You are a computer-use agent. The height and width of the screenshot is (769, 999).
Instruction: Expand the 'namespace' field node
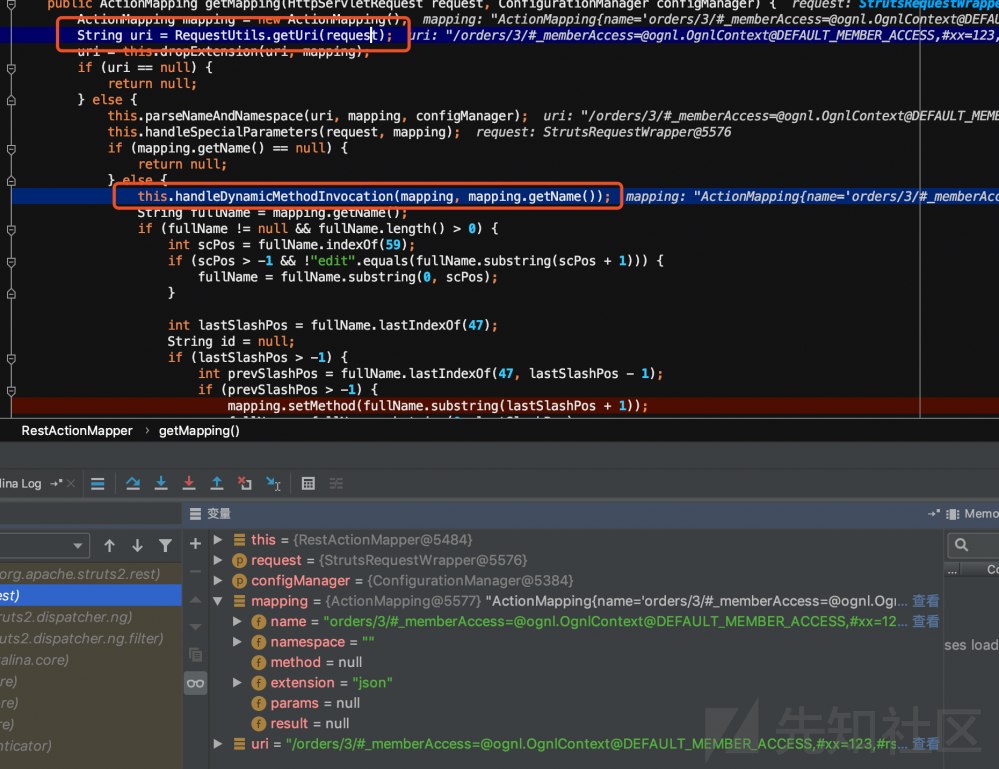point(237,642)
